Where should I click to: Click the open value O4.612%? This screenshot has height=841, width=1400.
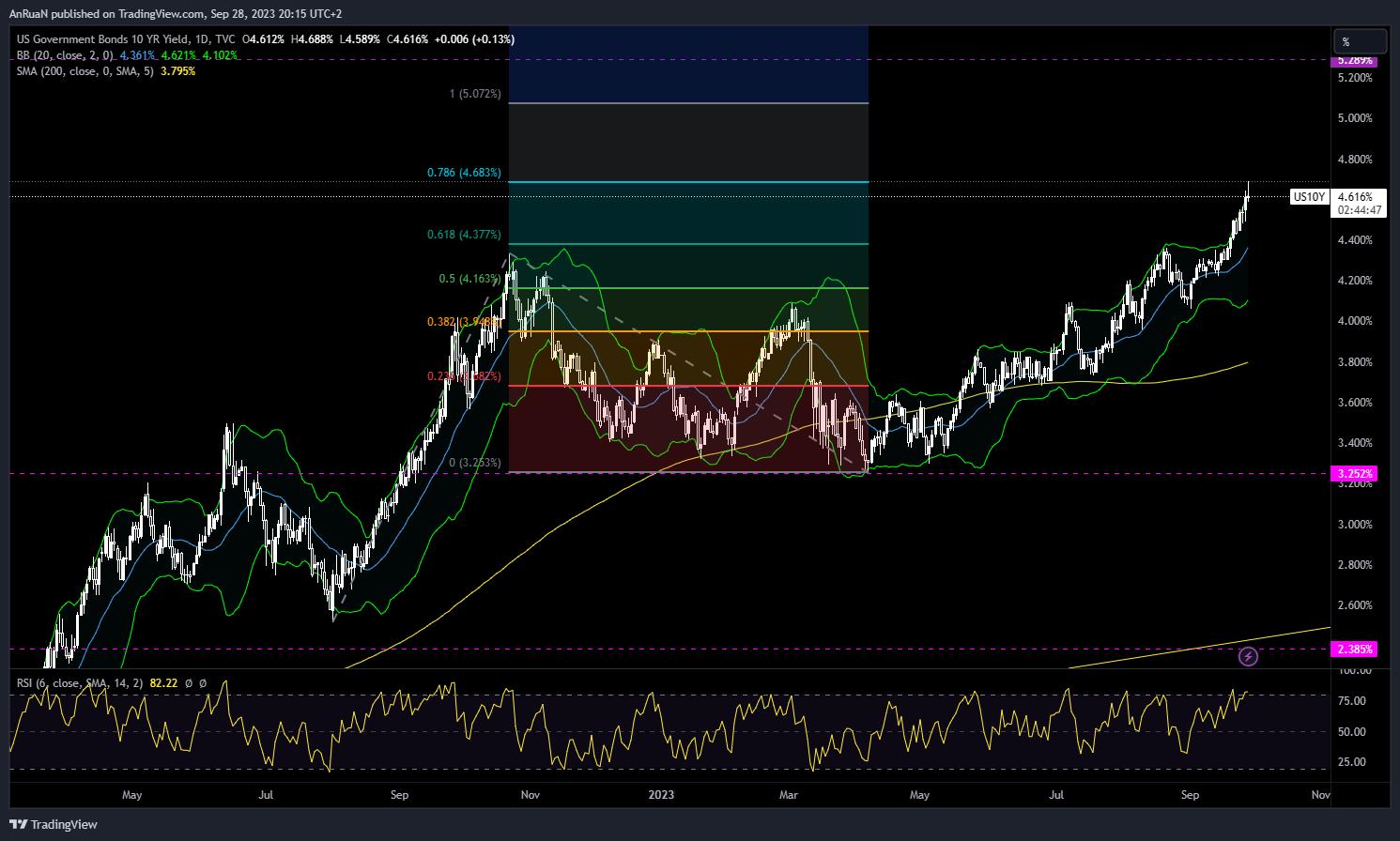pos(264,39)
